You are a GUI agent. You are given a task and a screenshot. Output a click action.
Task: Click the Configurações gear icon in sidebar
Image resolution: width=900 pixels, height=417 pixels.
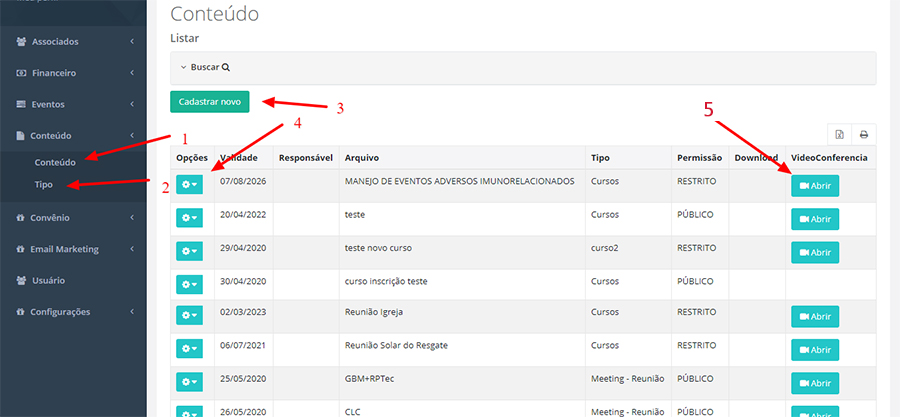[22, 312]
